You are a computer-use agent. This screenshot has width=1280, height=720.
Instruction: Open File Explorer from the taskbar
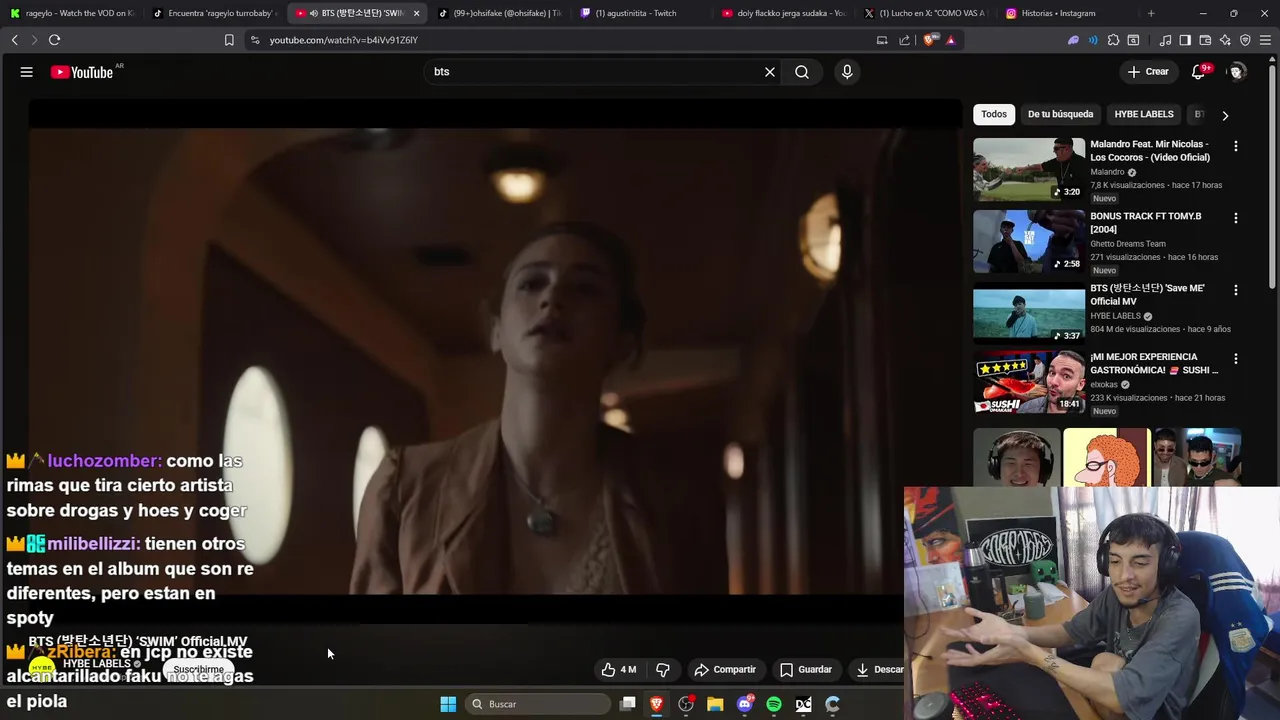click(715, 704)
